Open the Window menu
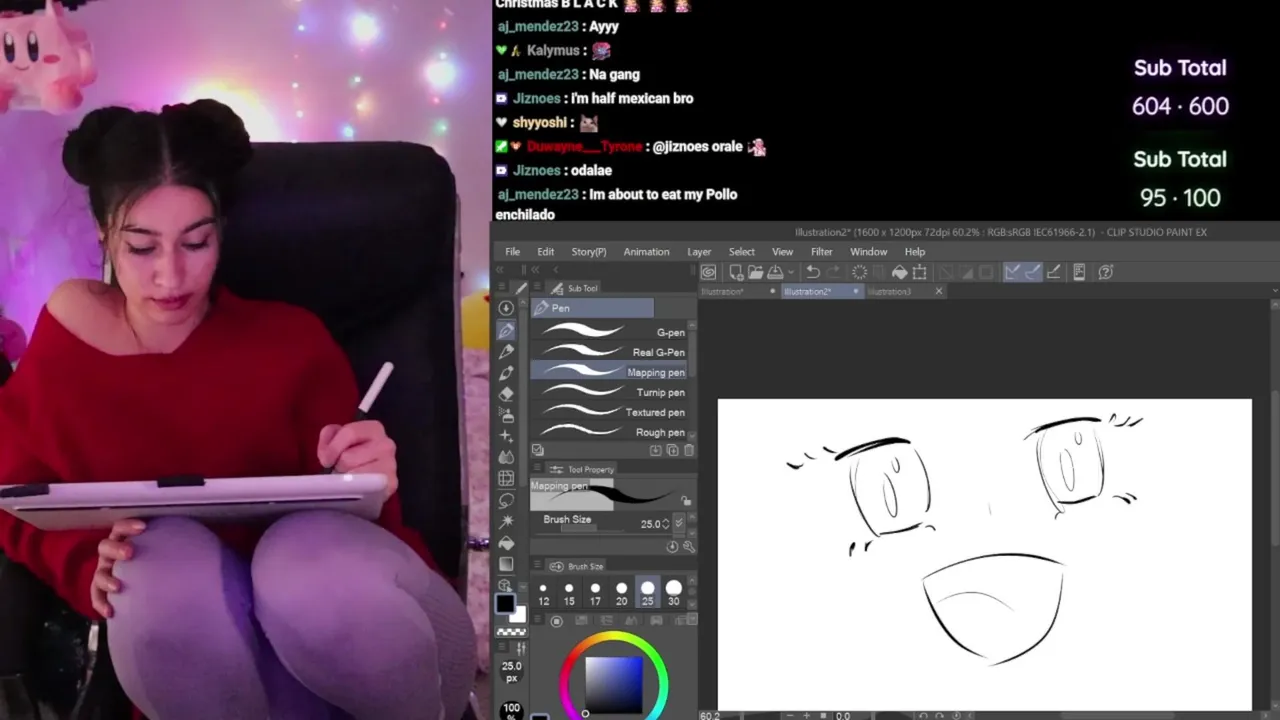 click(868, 251)
